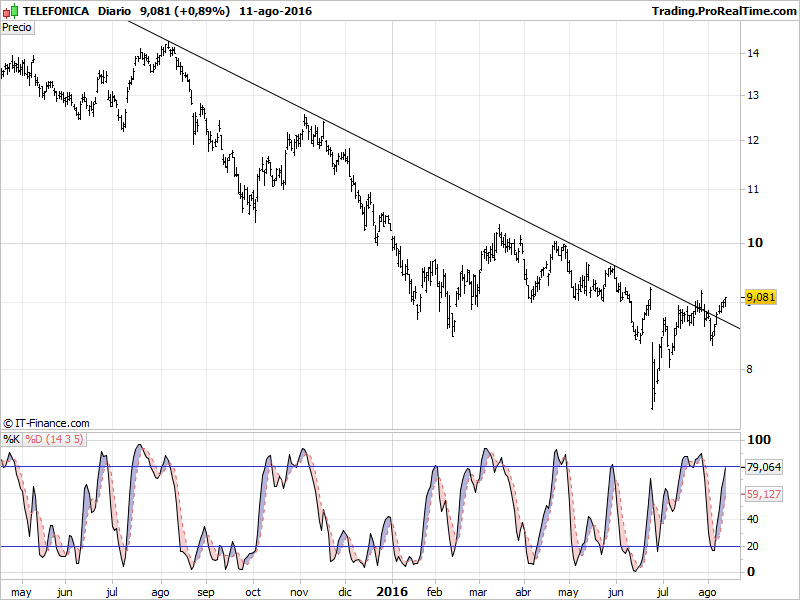Click the bold 10 price axis level
The image size is (800, 600).
[755, 243]
